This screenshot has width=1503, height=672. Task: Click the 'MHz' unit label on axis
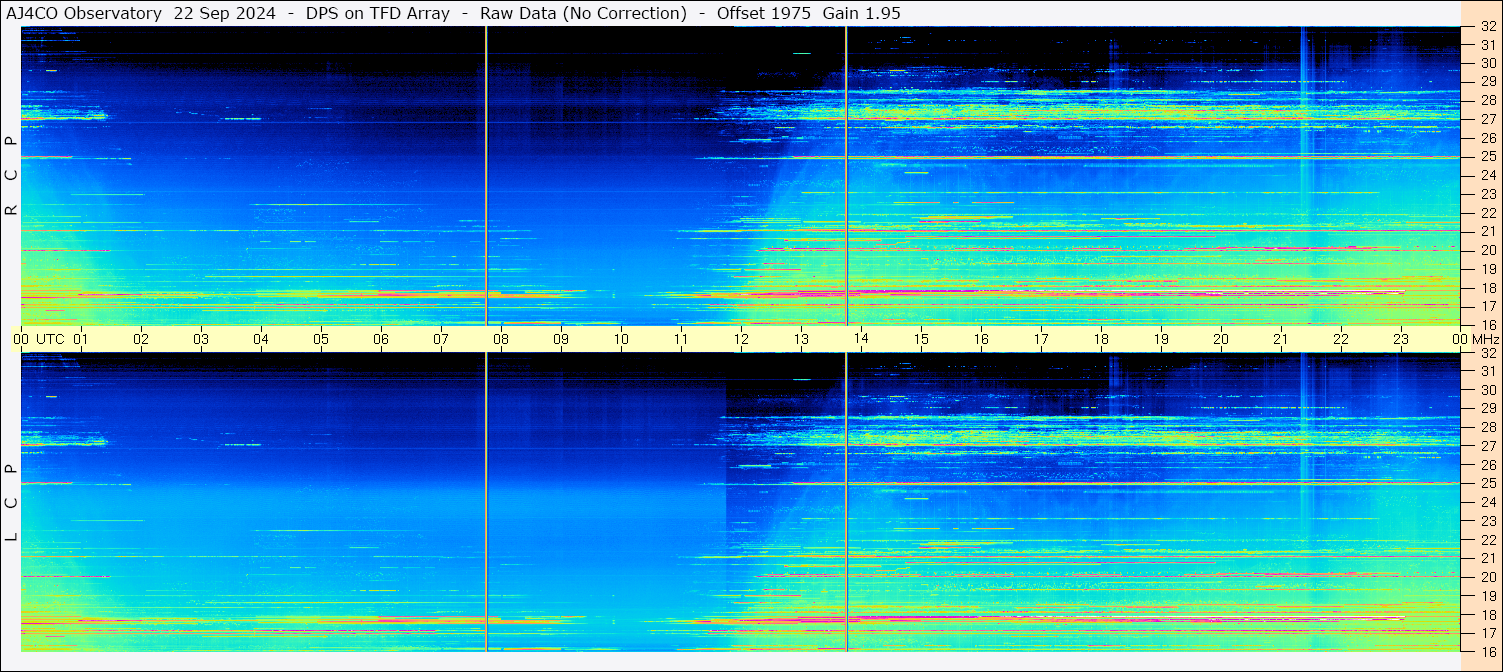[1485, 339]
